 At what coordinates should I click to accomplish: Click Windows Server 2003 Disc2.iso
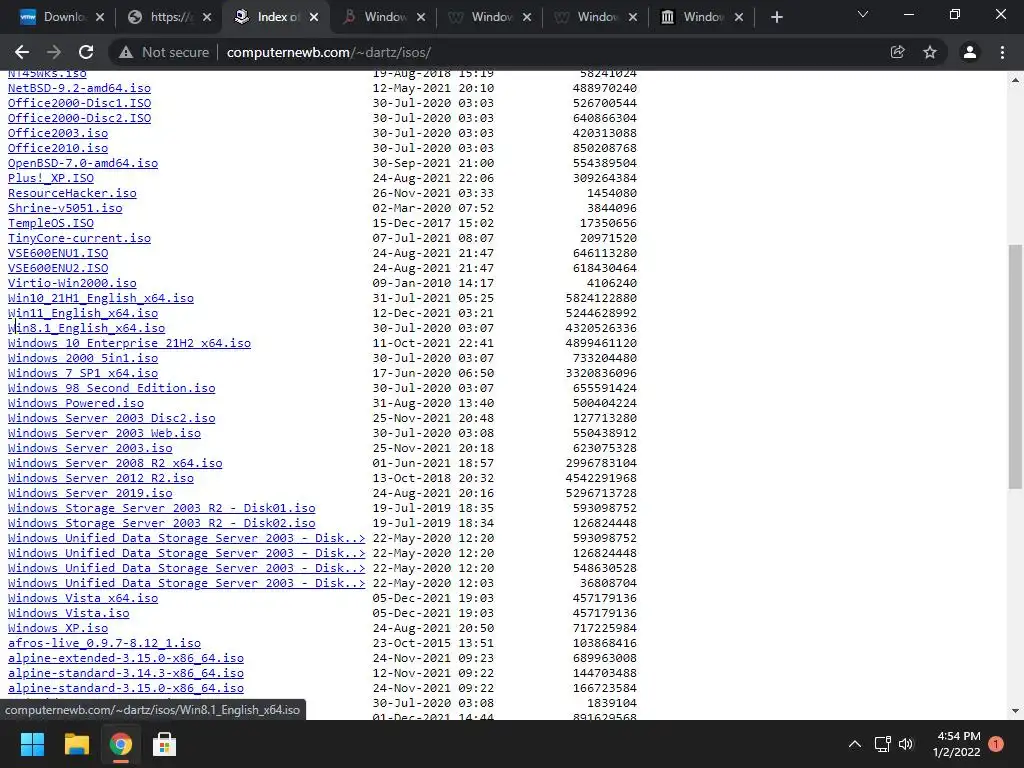point(112,419)
